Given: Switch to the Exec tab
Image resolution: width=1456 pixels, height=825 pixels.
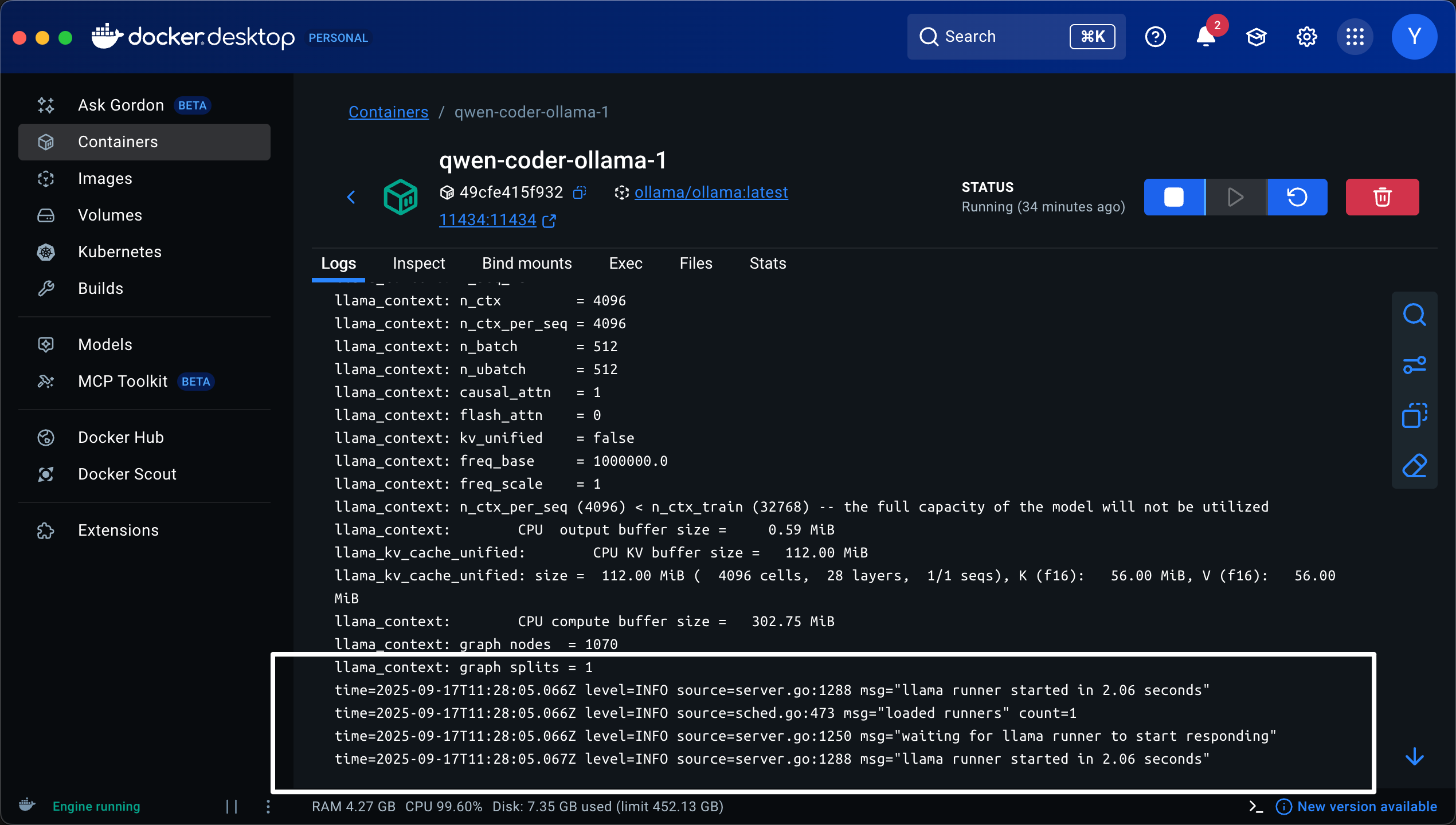Looking at the screenshot, I should pos(625,264).
